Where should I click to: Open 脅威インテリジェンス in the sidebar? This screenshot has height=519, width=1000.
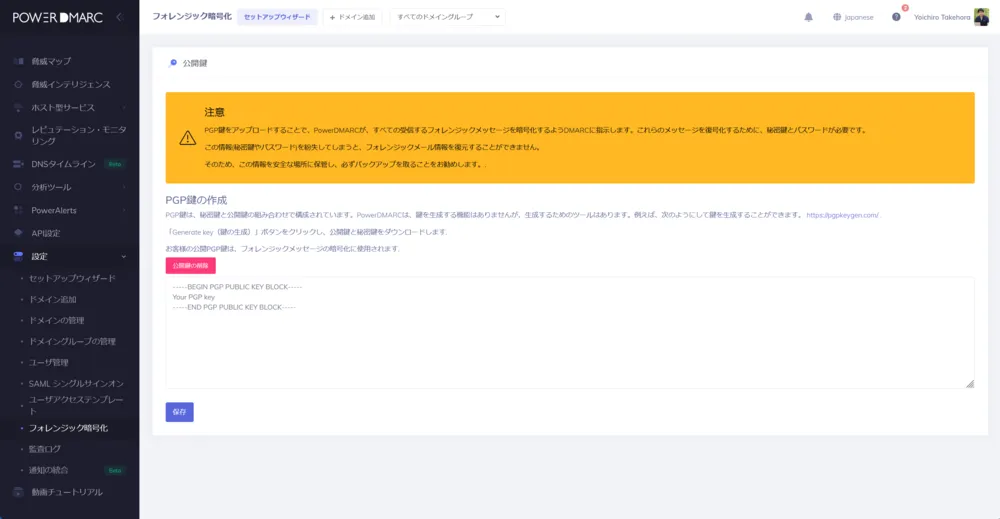70,84
